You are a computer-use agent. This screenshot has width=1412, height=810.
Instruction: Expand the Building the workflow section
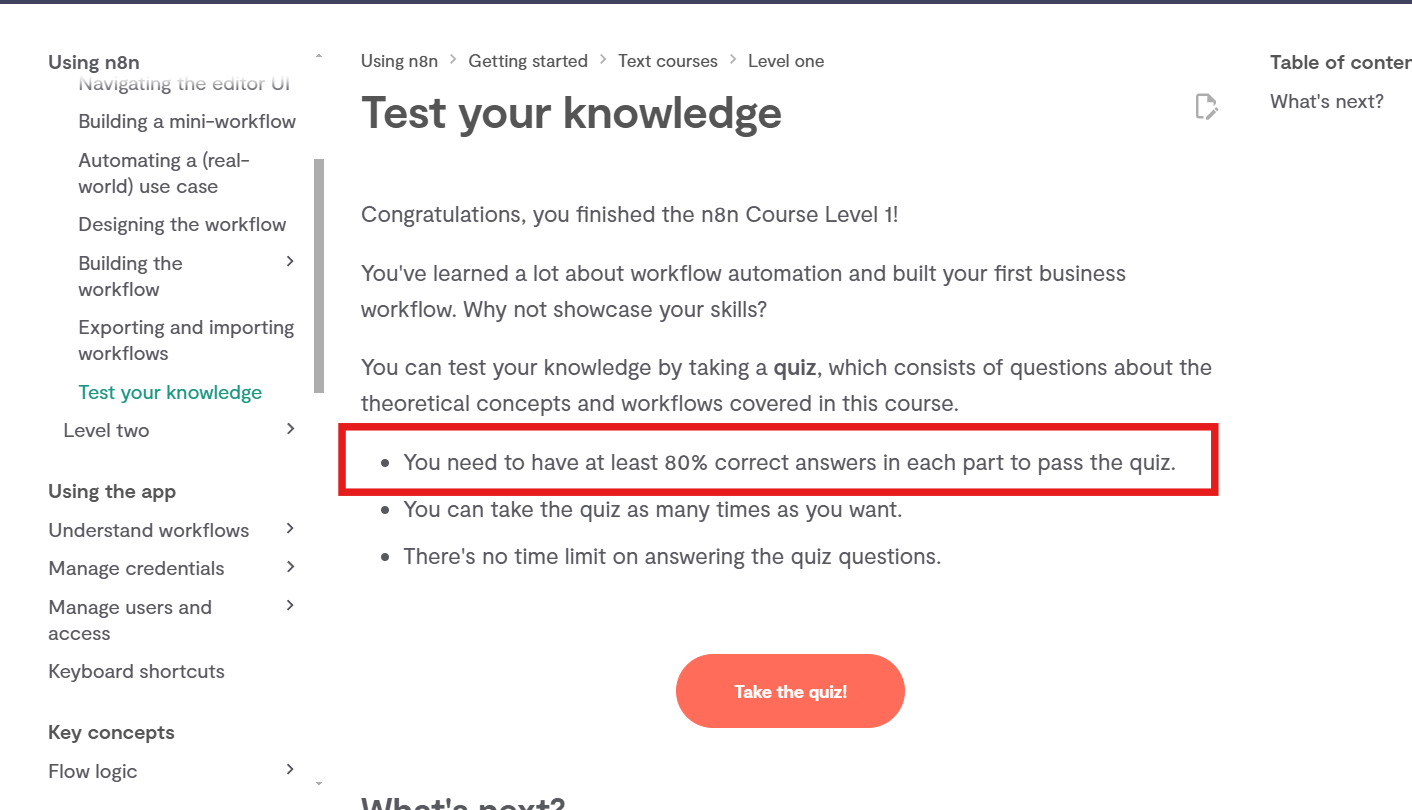[x=290, y=262]
